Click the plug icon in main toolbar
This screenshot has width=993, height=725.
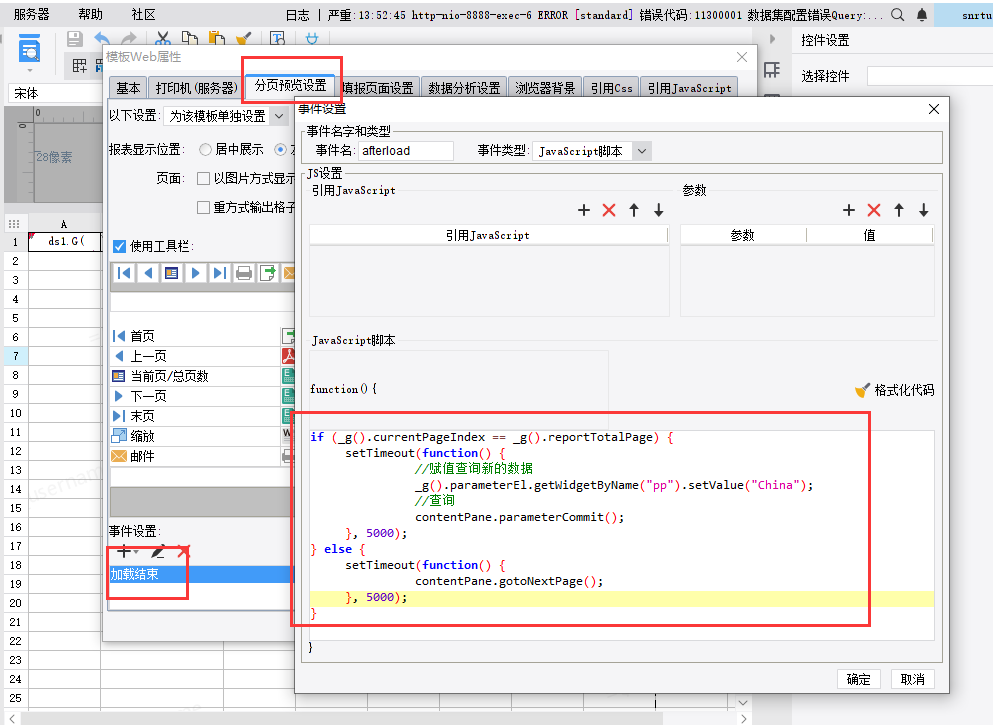tap(312, 39)
